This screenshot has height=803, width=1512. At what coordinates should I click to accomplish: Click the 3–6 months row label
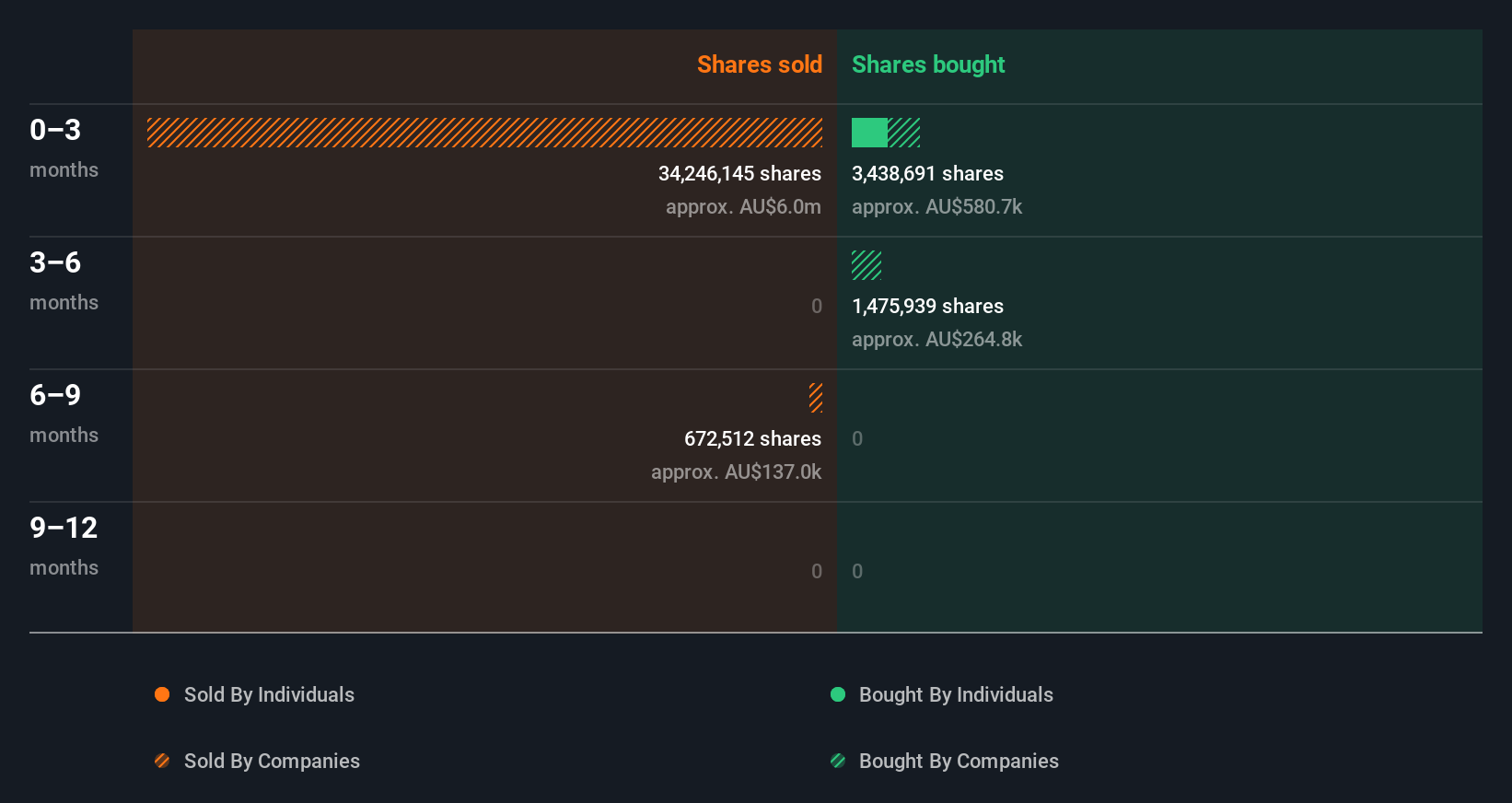click(64, 280)
